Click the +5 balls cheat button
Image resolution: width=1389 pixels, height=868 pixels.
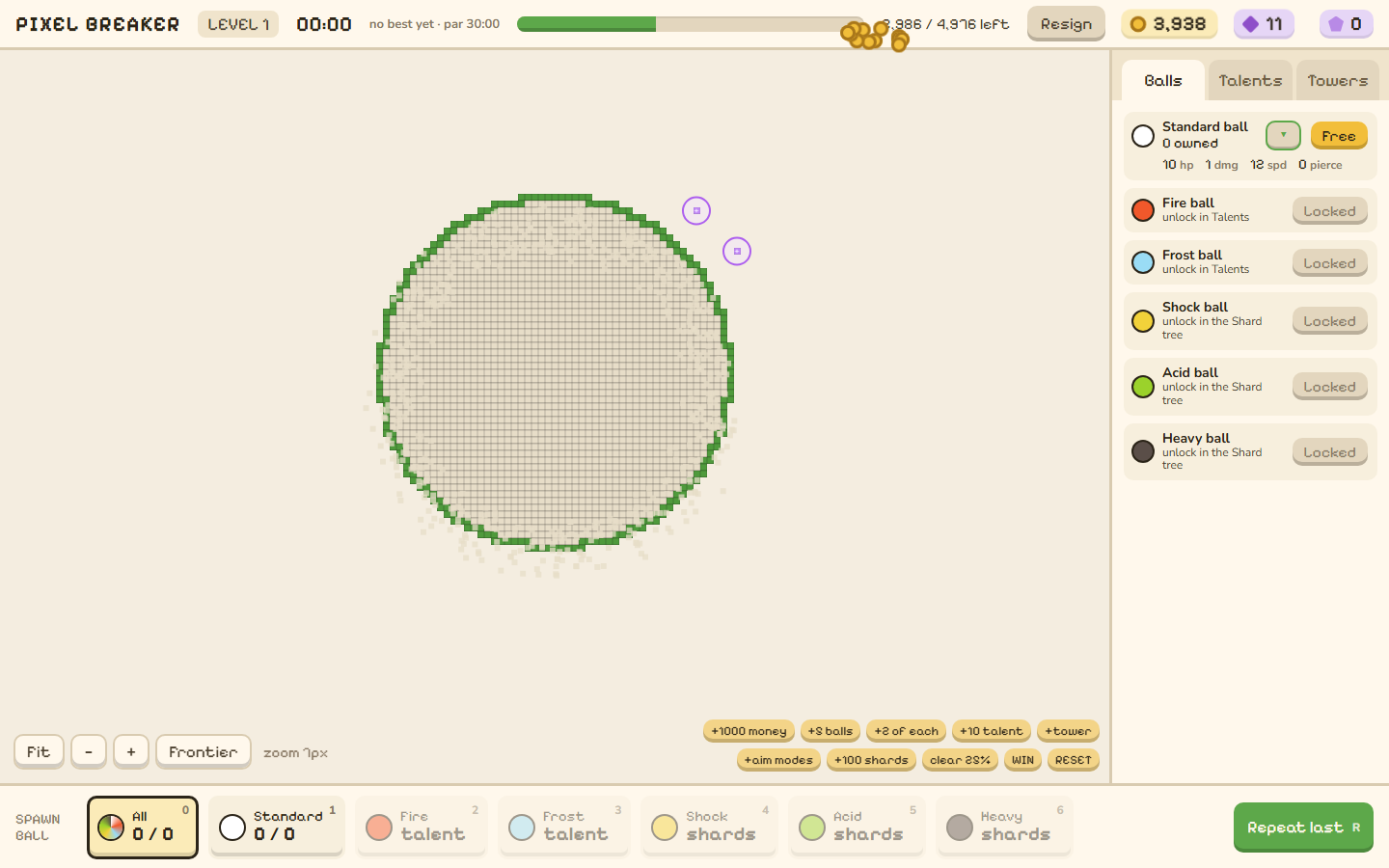(x=831, y=731)
